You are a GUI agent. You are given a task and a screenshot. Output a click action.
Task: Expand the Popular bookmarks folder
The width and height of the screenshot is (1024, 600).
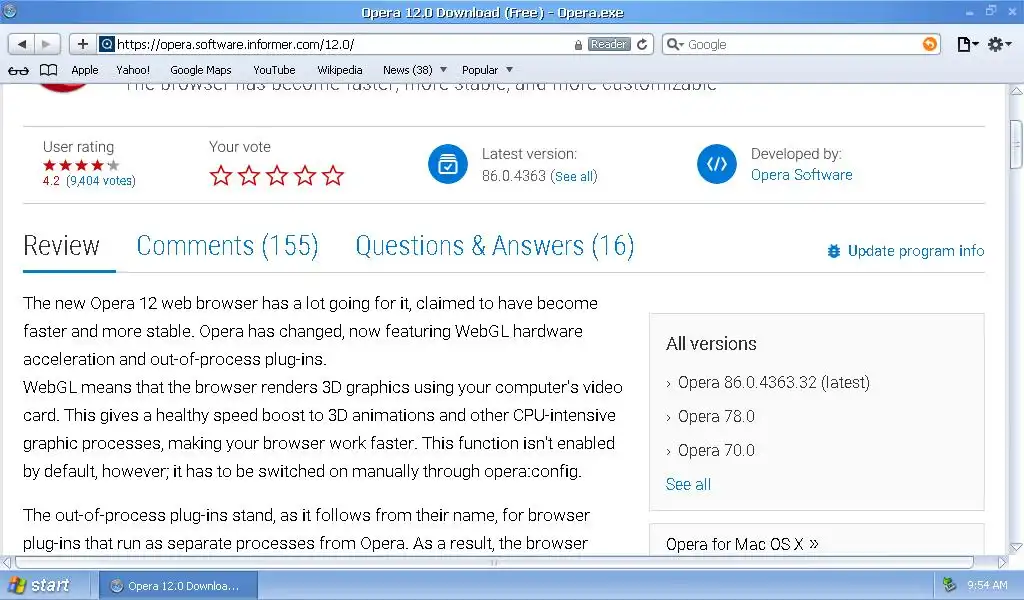point(487,70)
